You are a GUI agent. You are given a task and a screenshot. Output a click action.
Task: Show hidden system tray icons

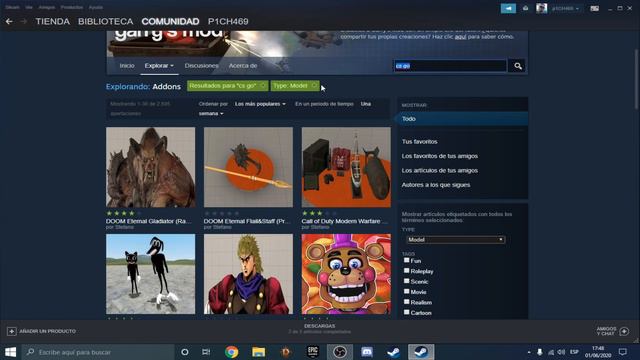[x=529, y=352]
